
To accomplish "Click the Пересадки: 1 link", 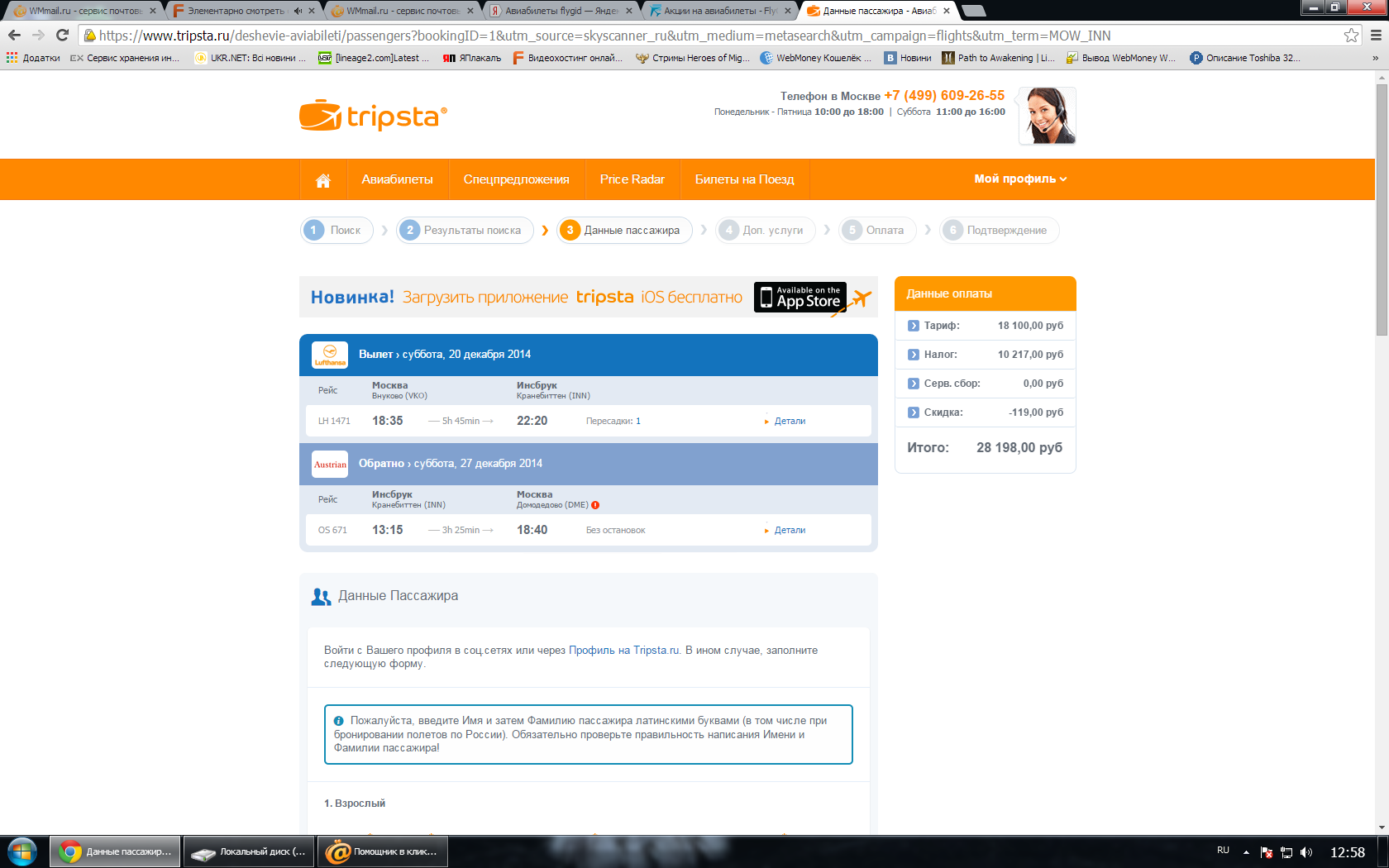I will [x=613, y=421].
